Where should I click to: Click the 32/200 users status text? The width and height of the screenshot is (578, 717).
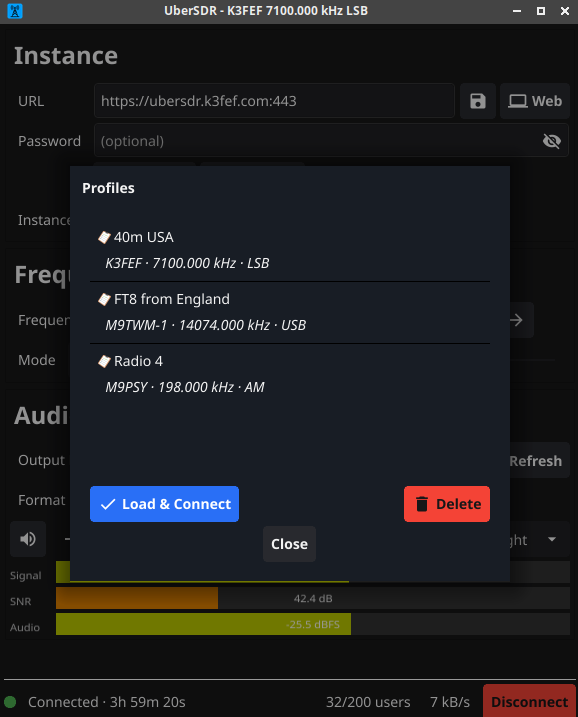pyautogui.click(x=368, y=702)
